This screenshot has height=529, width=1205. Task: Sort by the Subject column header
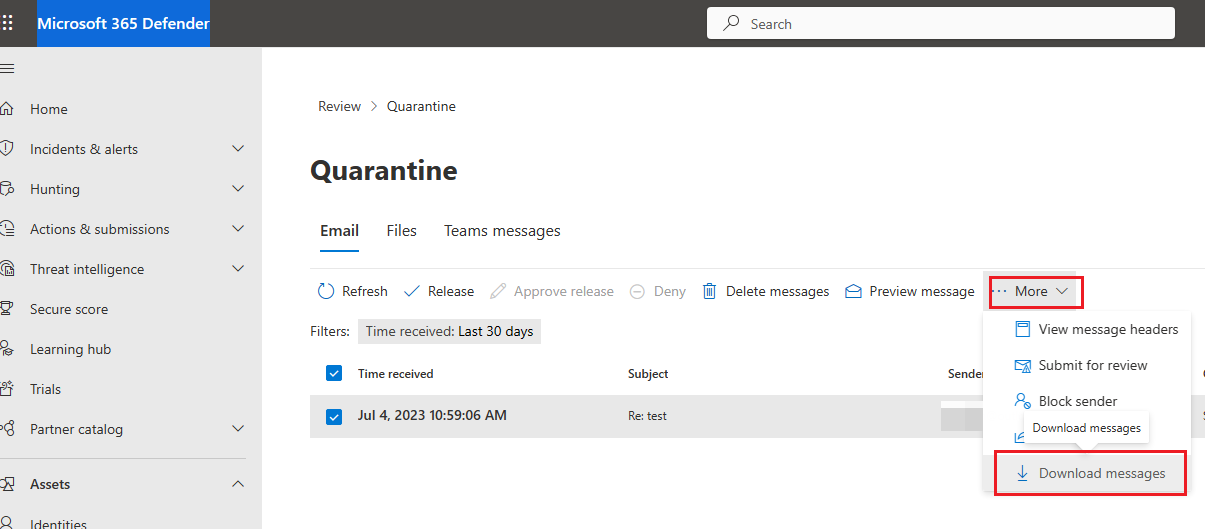pyautogui.click(x=648, y=374)
